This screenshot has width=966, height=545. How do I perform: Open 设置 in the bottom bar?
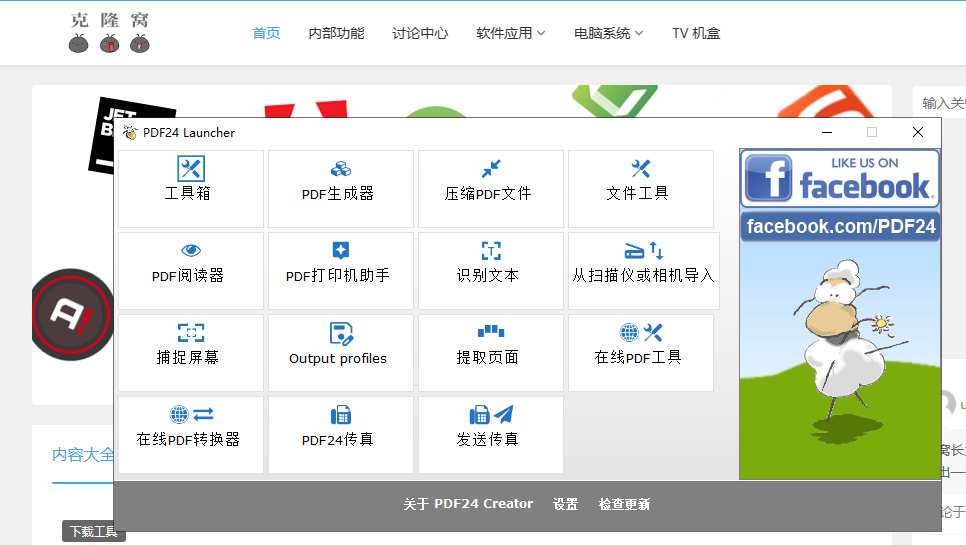coord(566,504)
